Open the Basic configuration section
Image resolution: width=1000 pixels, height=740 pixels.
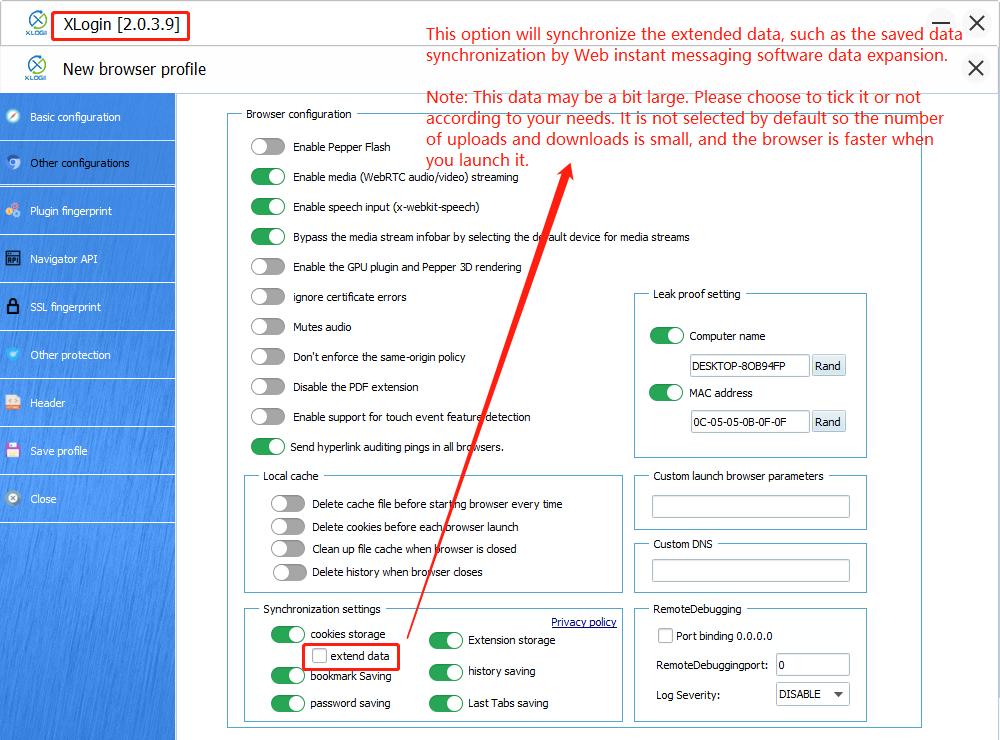(87, 117)
